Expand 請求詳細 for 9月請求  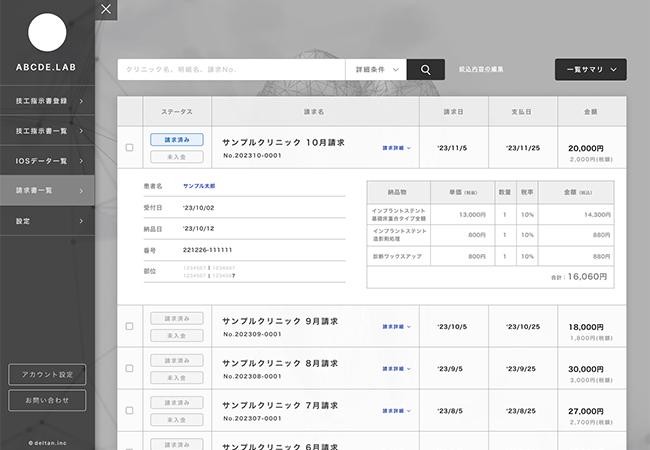396,327
